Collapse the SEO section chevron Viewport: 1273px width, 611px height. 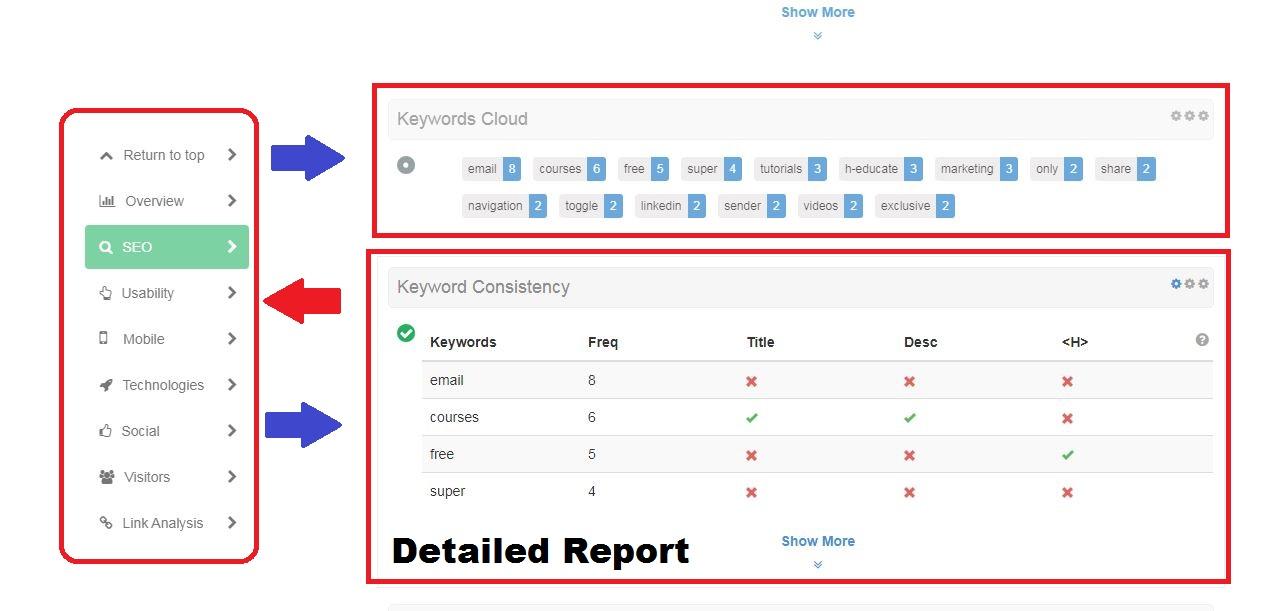(231, 247)
